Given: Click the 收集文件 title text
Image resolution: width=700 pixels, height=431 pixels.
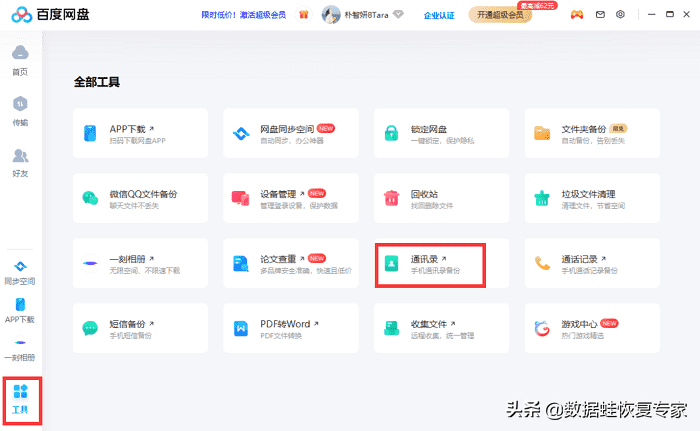Looking at the screenshot, I should coord(429,324).
